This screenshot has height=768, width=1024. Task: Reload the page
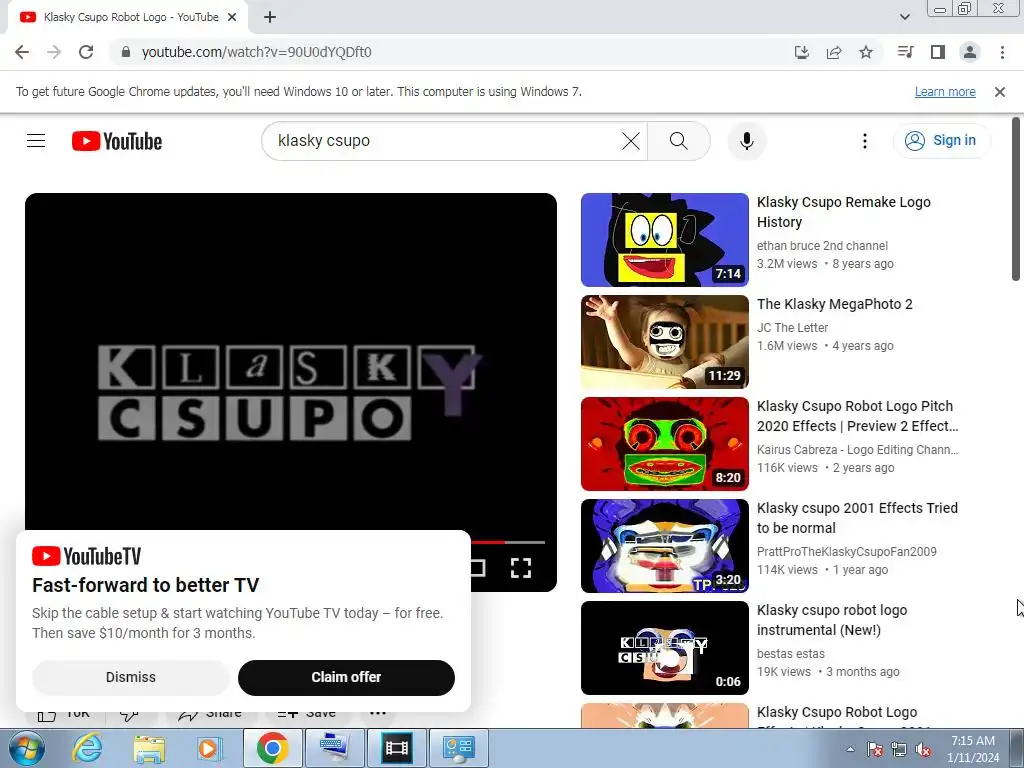(86, 52)
